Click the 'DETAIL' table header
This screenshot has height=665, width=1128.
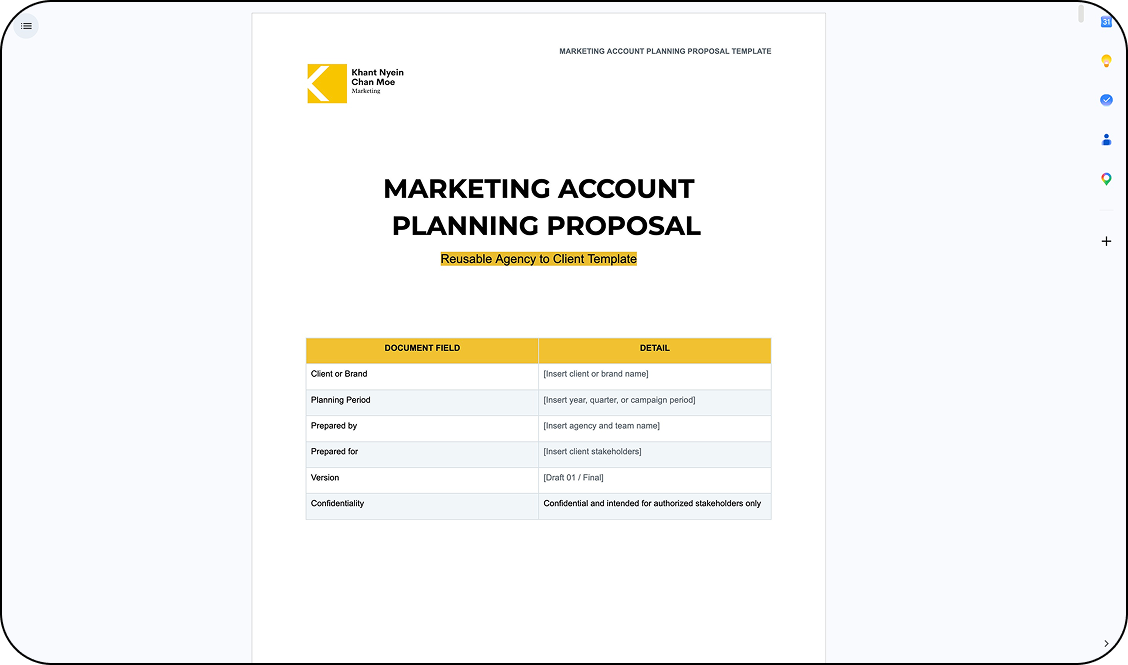(x=655, y=350)
